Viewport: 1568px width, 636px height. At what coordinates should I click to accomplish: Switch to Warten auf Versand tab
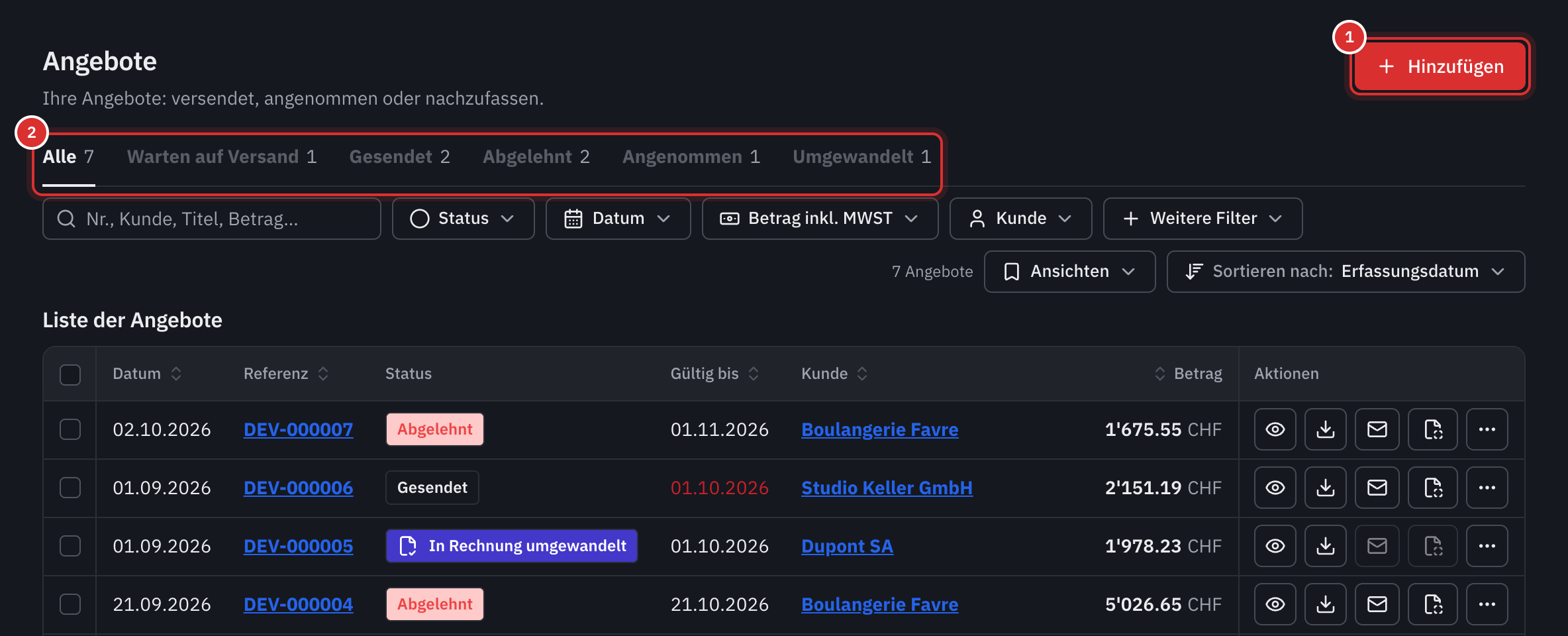(x=222, y=157)
